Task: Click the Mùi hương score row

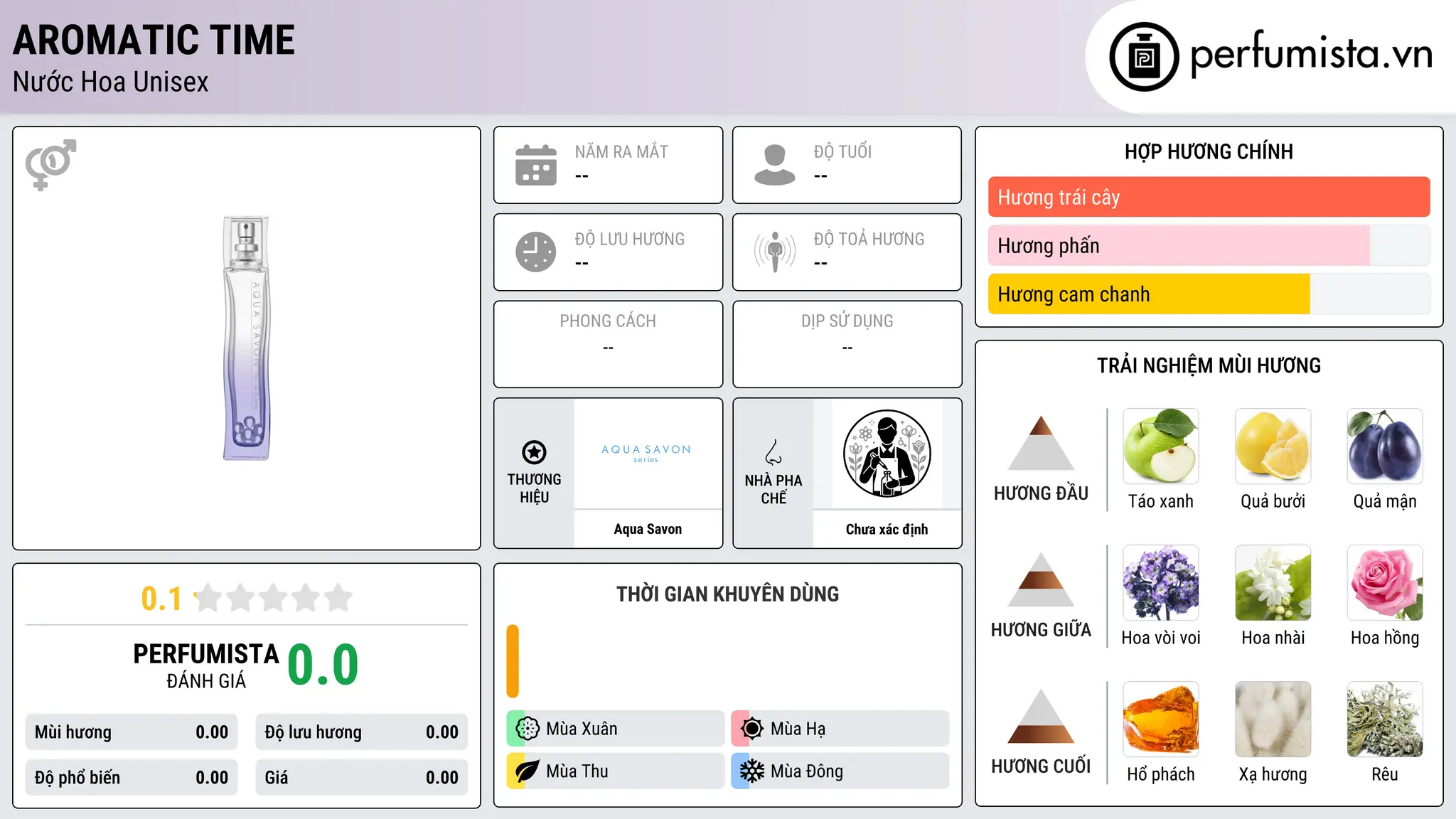Action: click(x=132, y=732)
